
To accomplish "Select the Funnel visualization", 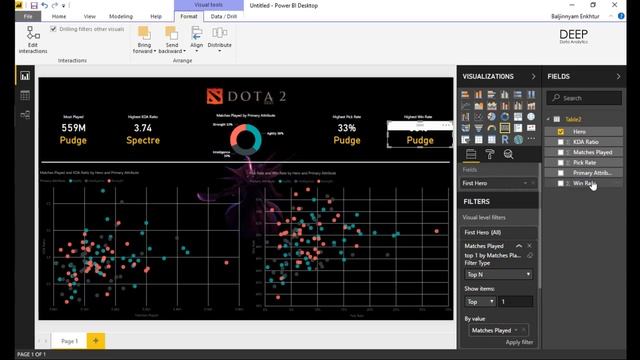I will (x=478, y=128).
